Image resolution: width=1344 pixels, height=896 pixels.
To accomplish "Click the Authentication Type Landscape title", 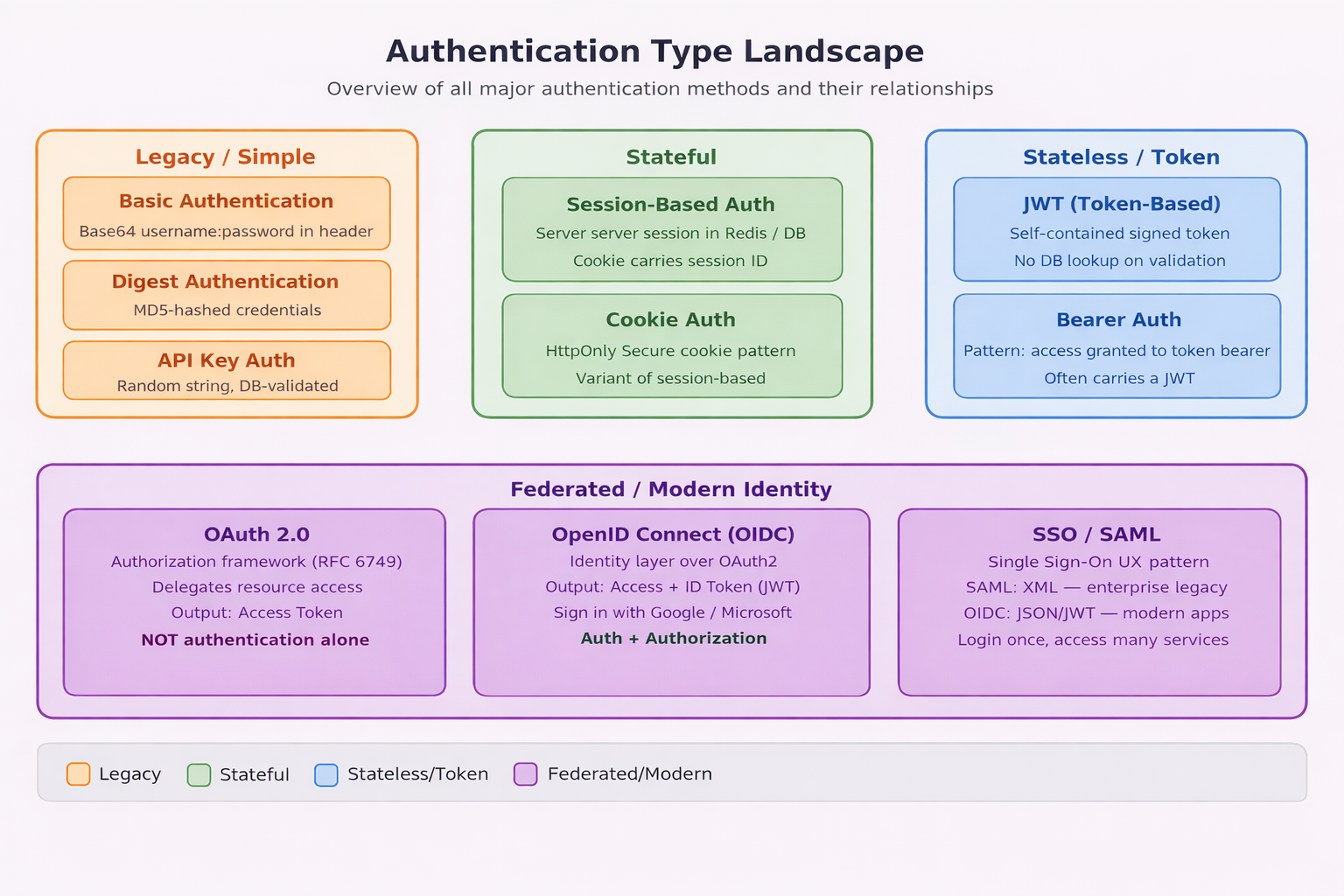I will point(654,52).
